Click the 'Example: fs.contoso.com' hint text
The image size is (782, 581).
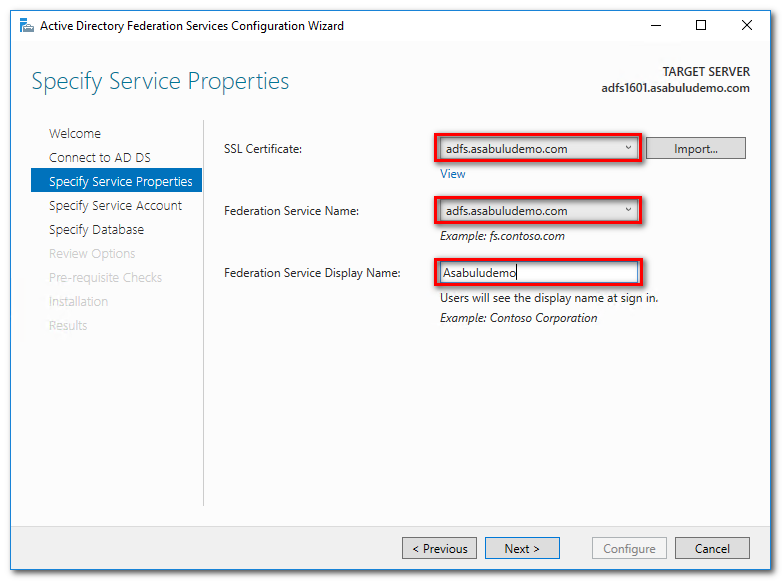tap(502, 236)
